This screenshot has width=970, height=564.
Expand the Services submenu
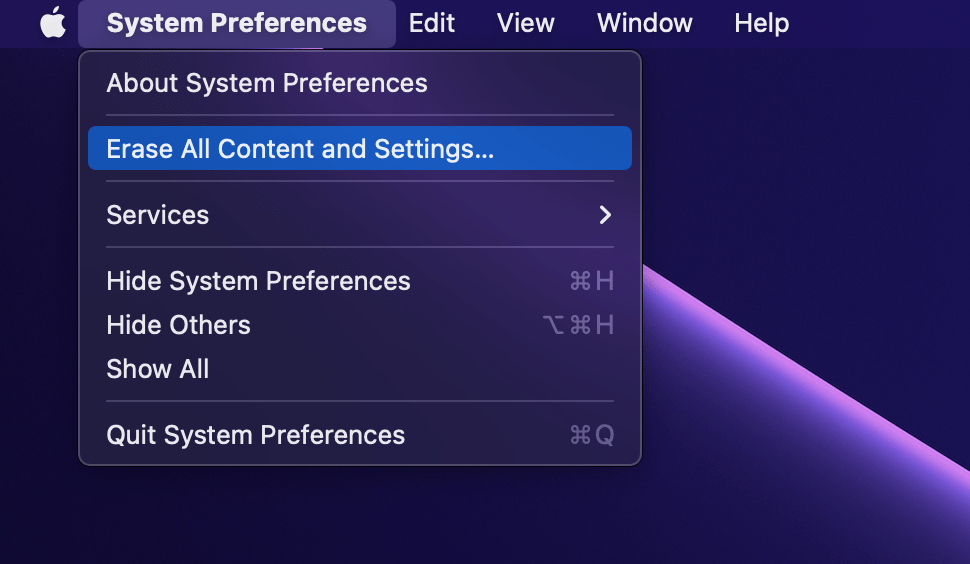(x=359, y=215)
